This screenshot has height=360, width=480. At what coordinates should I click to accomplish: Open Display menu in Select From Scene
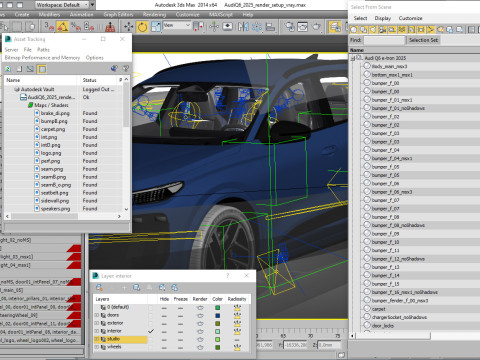pos(383,18)
